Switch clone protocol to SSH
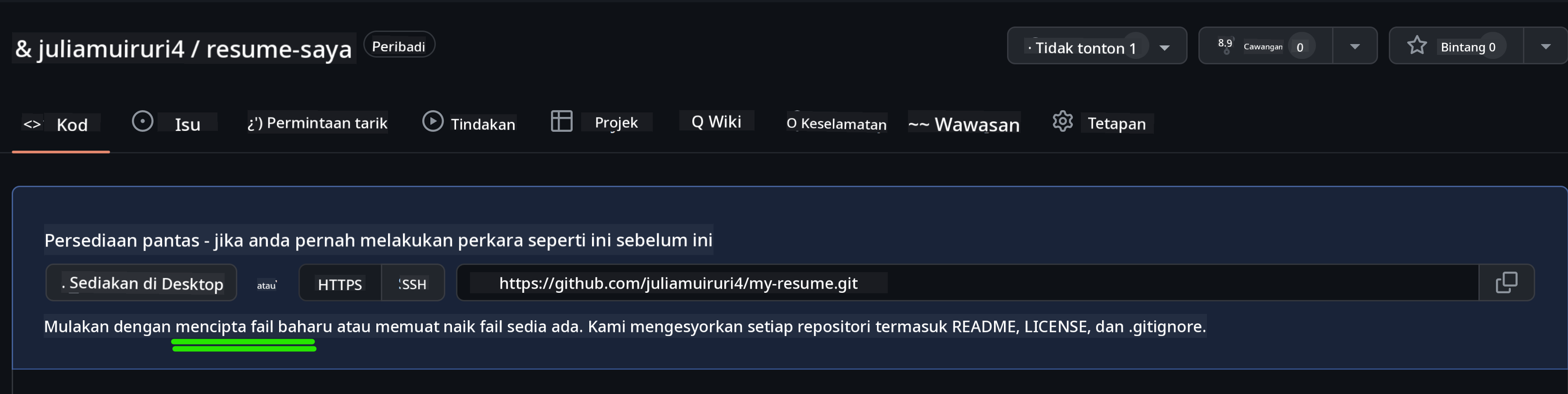This screenshot has height=394, width=1568. (412, 283)
